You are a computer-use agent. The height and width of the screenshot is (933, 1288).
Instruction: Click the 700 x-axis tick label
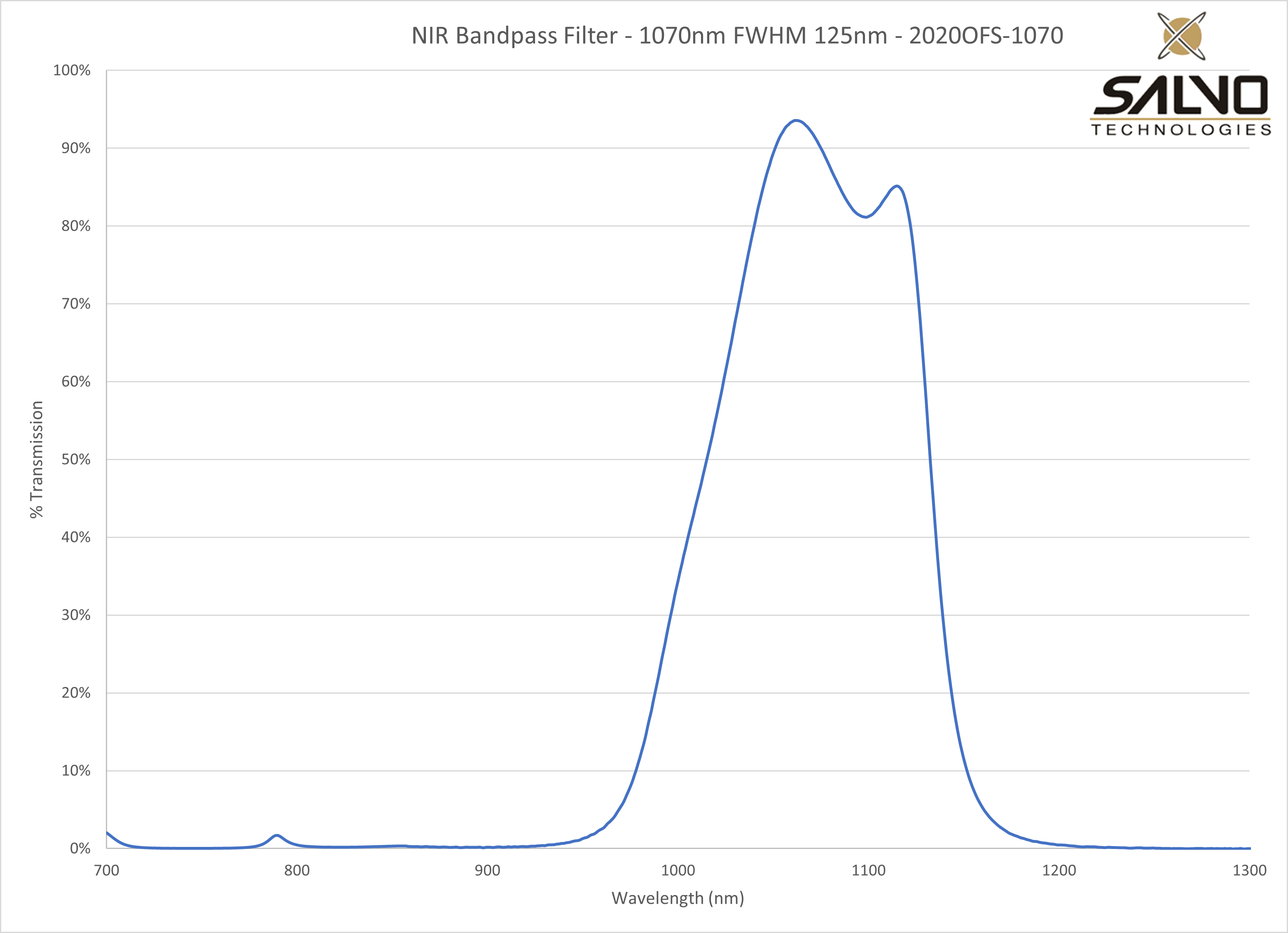(106, 870)
